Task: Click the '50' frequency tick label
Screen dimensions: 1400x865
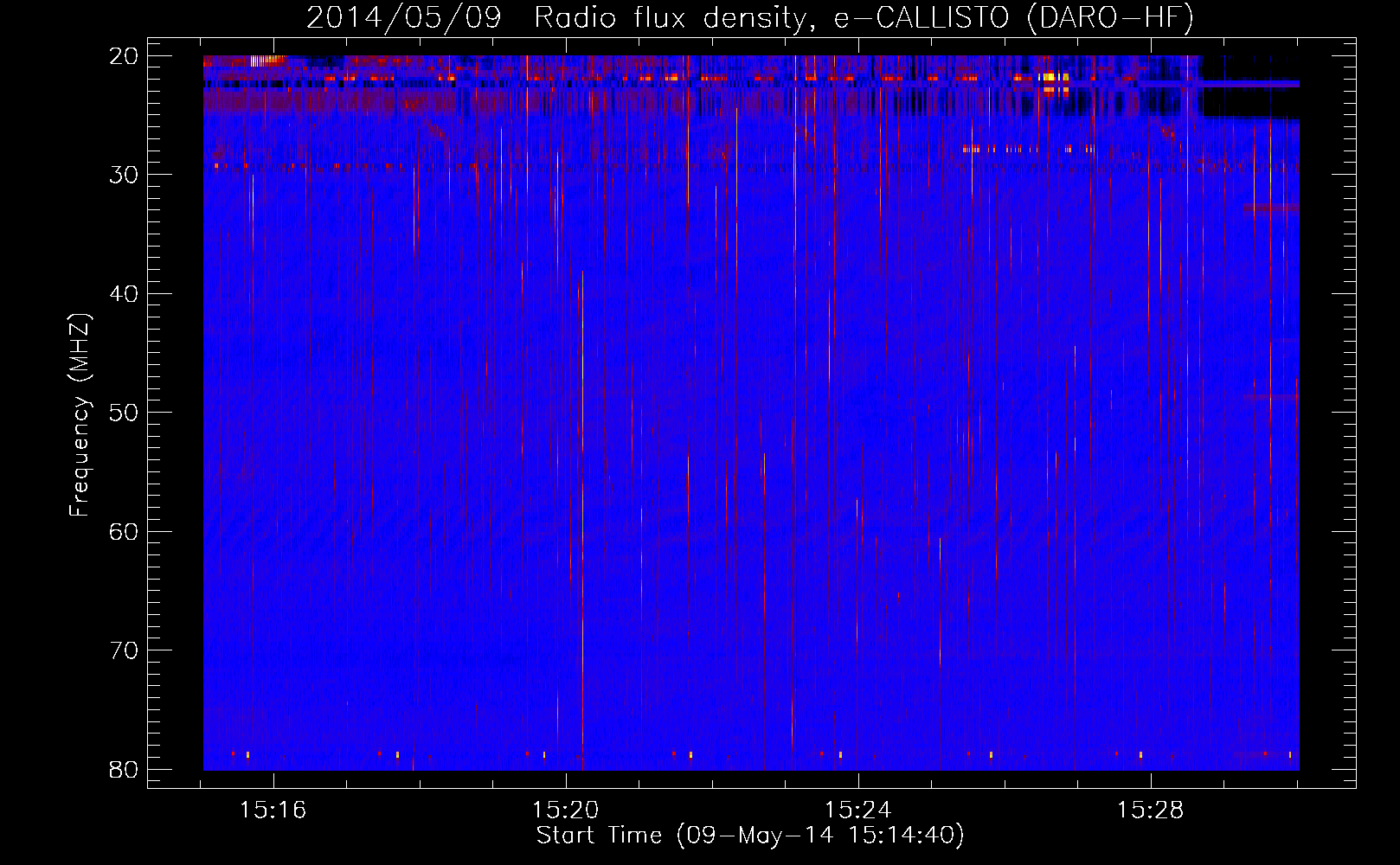Action: [124, 413]
